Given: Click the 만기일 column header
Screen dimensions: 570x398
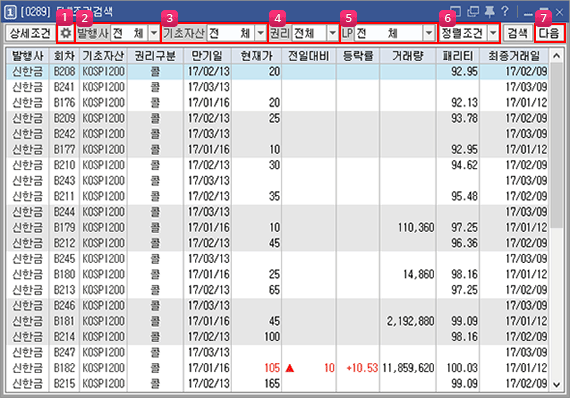Looking at the screenshot, I should [x=208, y=56].
